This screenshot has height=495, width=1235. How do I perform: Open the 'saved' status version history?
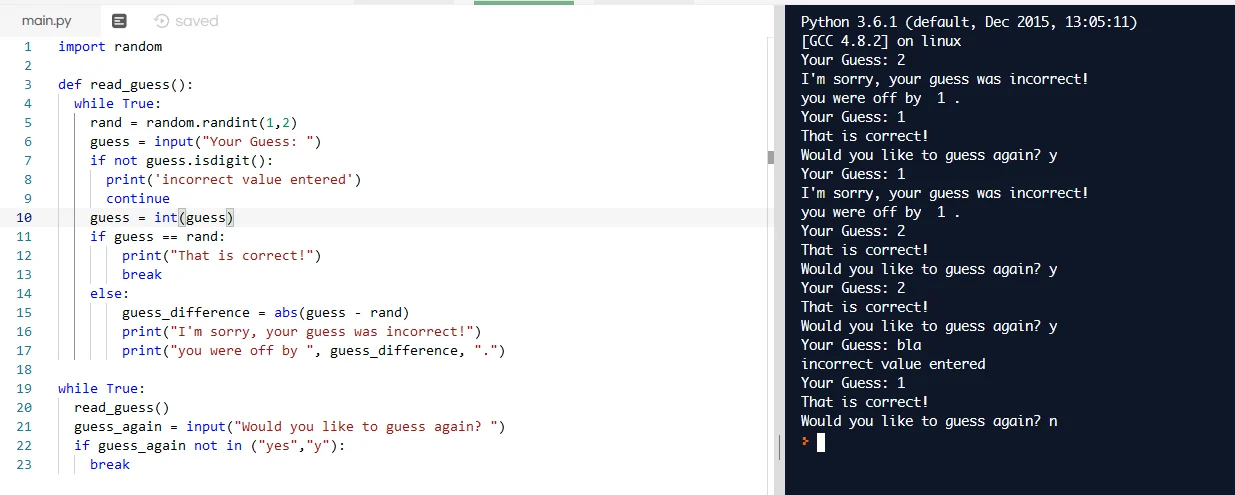(196, 20)
